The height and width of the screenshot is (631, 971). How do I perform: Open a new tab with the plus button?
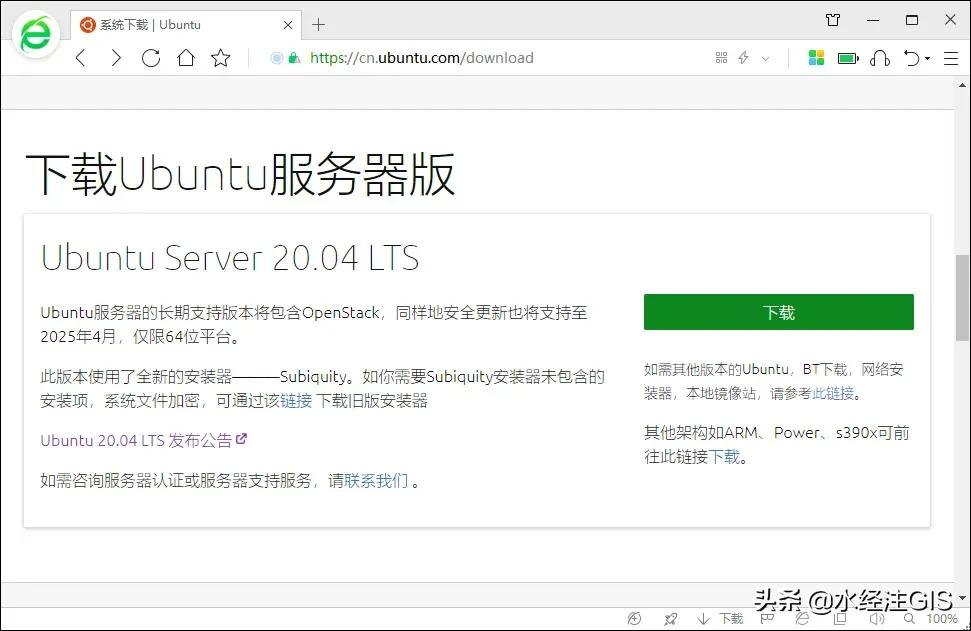pos(318,25)
